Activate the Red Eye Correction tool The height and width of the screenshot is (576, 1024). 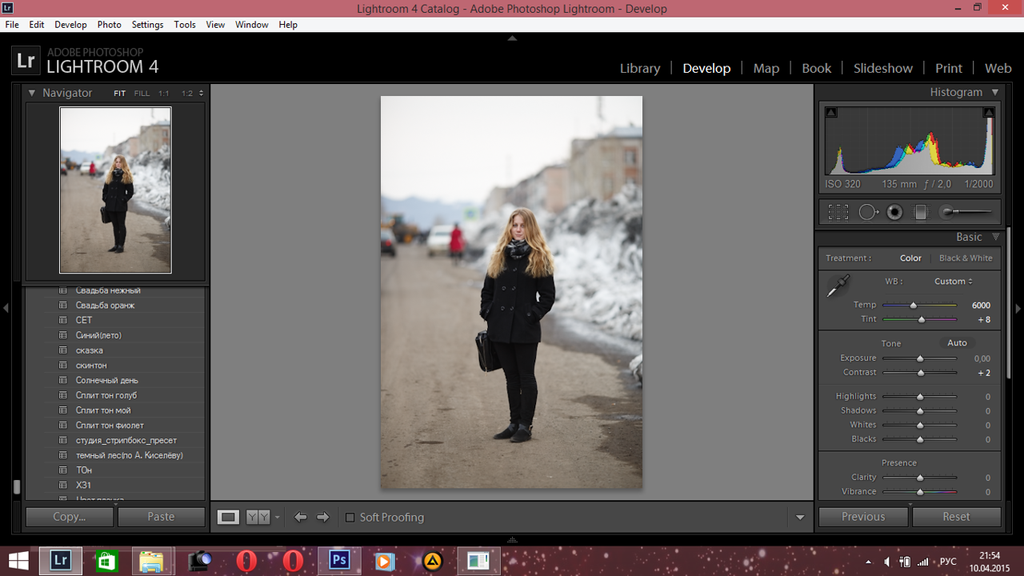click(894, 212)
